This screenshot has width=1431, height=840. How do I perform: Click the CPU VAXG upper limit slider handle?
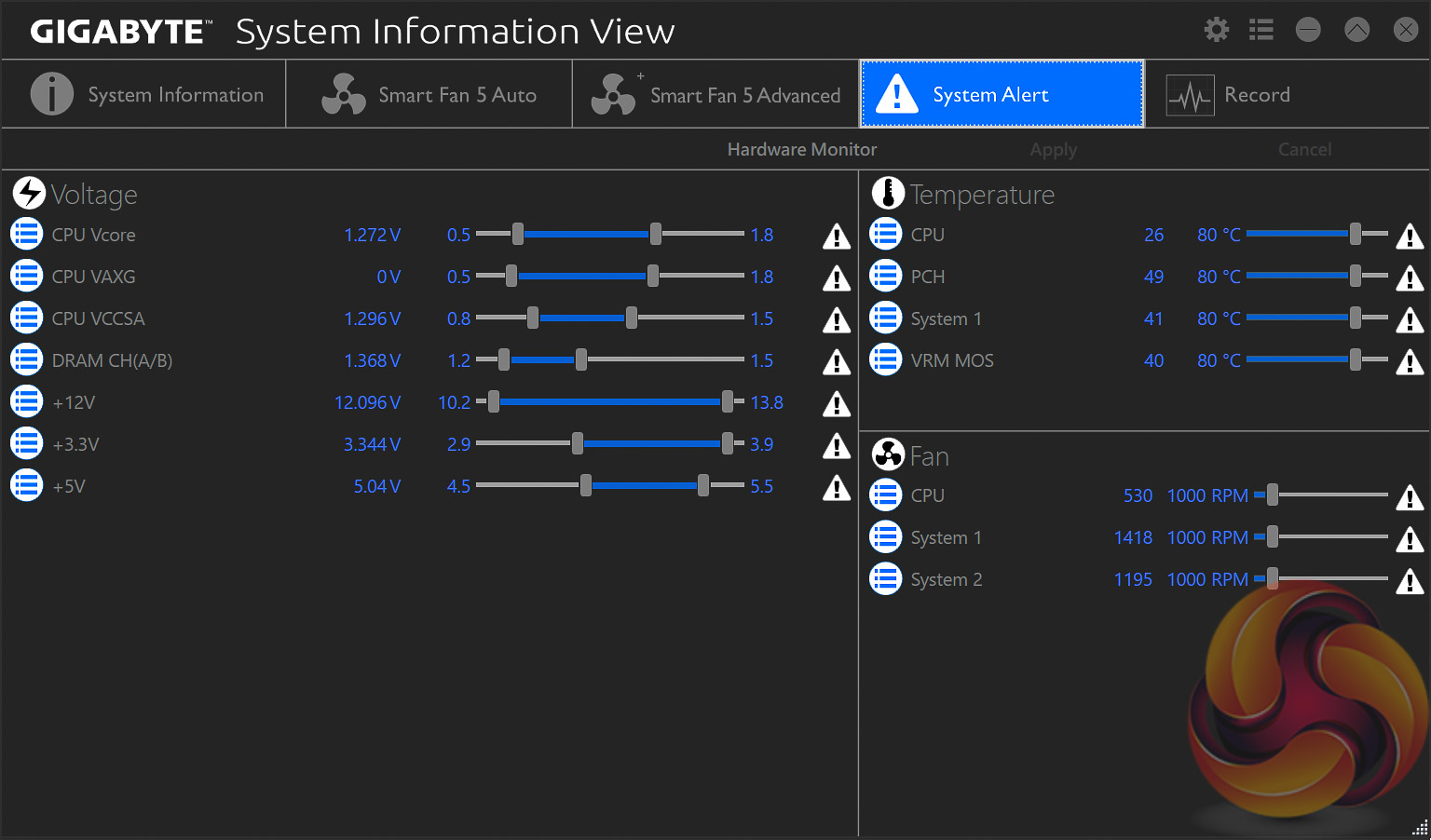point(653,276)
